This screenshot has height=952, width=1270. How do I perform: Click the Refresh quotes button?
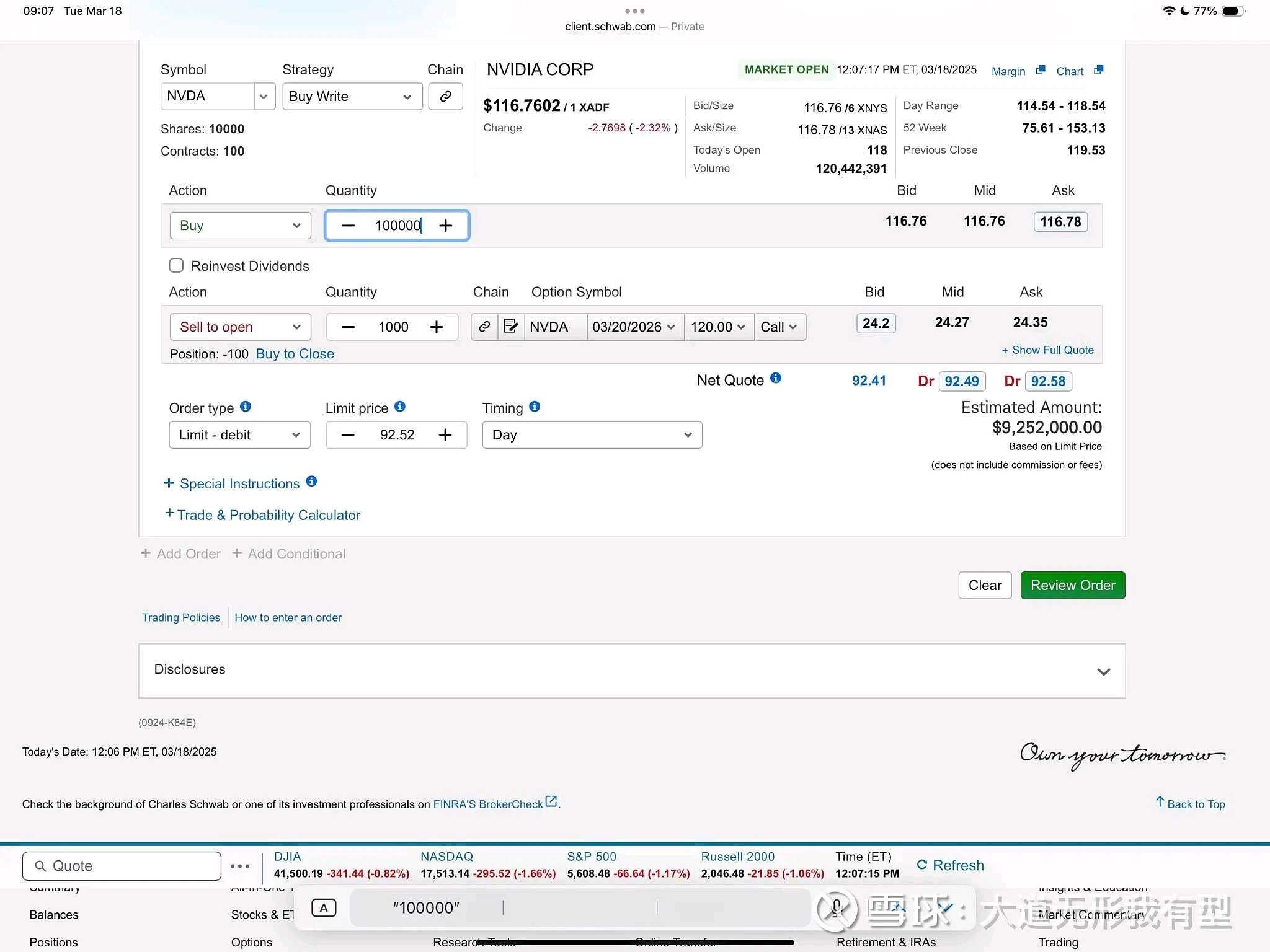(x=950, y=865)
